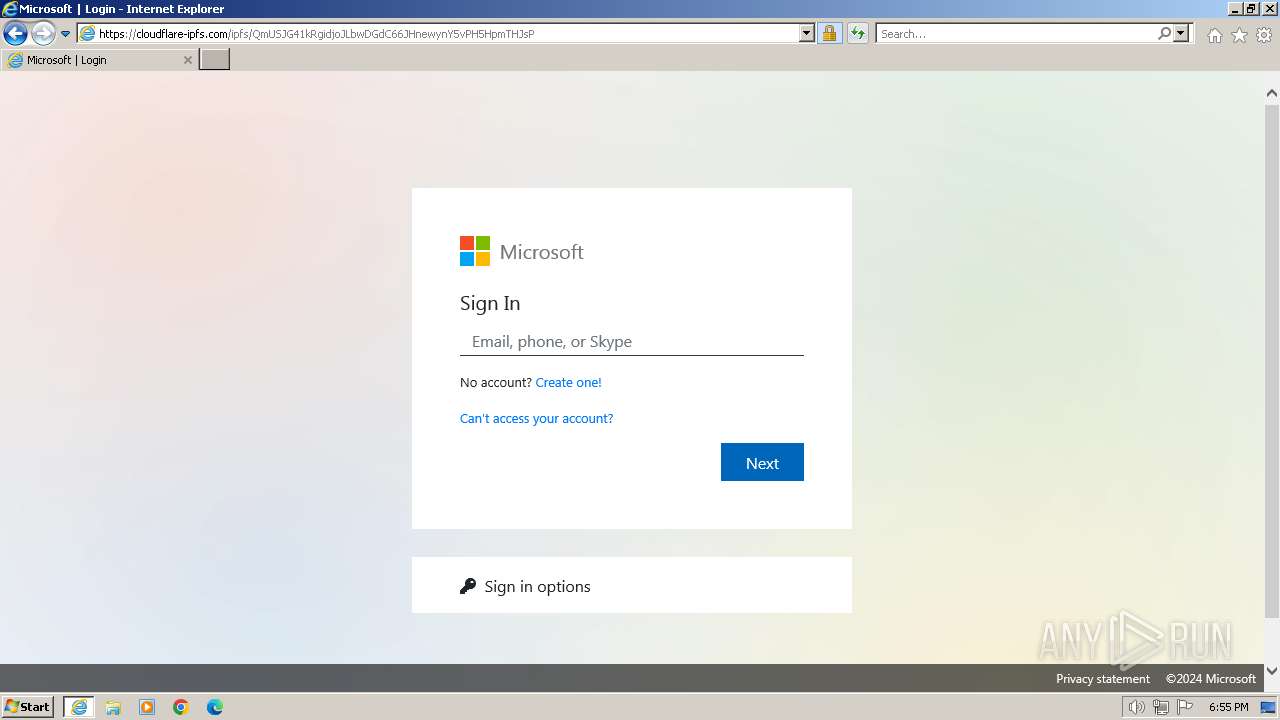The width and height of the screenshot is (1280, 720).
Task: Click the page scrollbar up arrow
Action: pyautogui.click(x=1271, y=93)
